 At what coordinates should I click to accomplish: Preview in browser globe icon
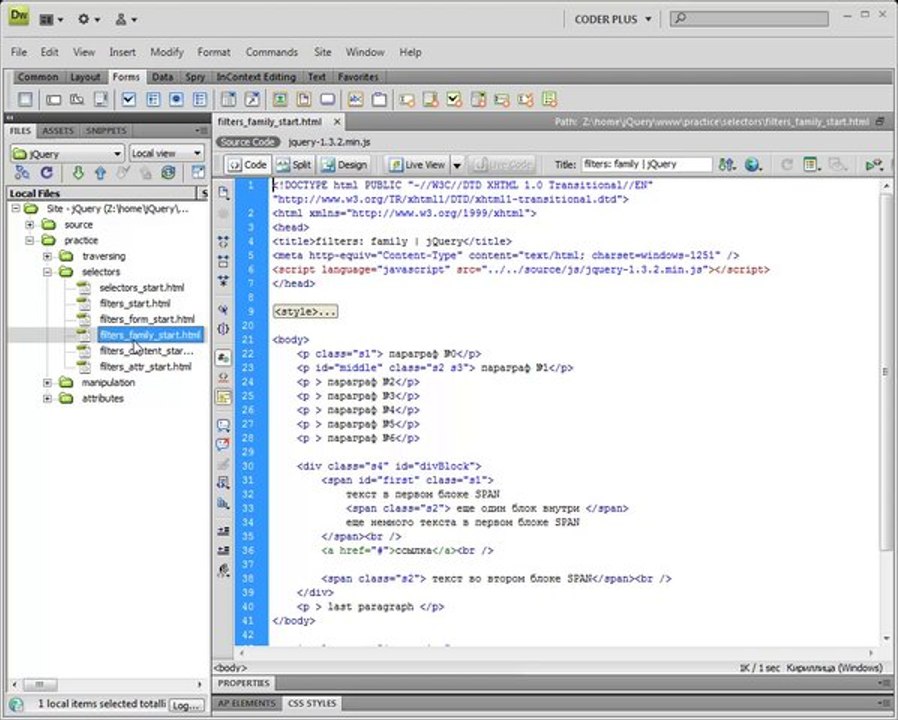tap(753, 165)
